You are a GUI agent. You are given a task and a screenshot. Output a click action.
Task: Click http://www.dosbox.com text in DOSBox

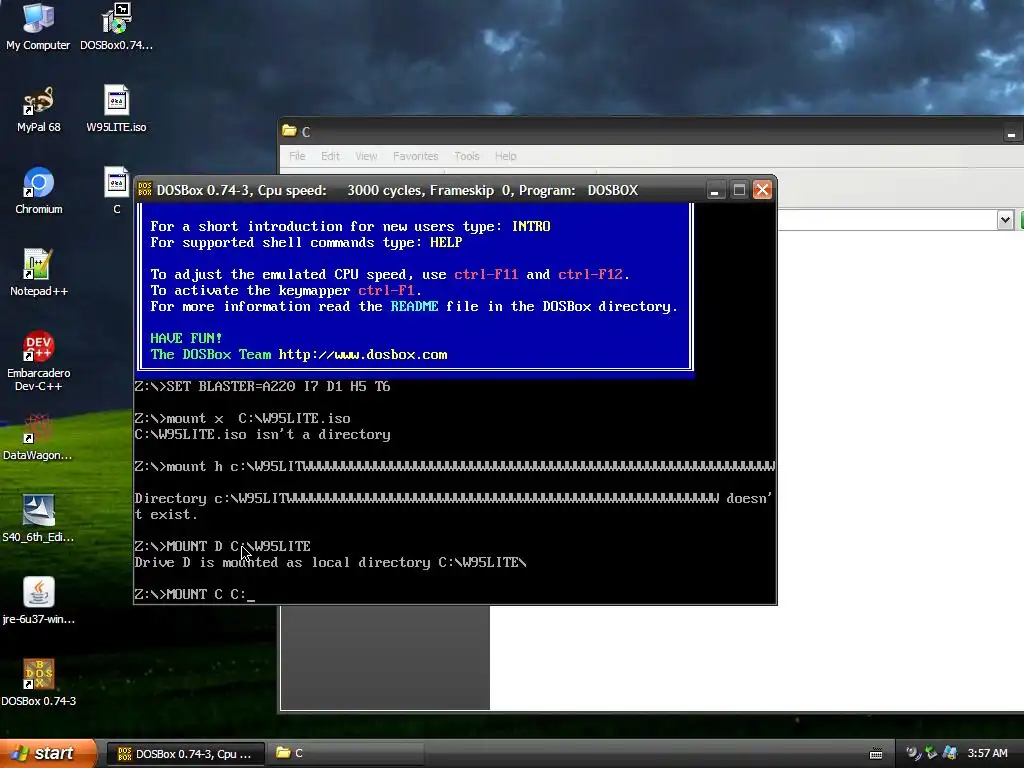pos(362,355)
